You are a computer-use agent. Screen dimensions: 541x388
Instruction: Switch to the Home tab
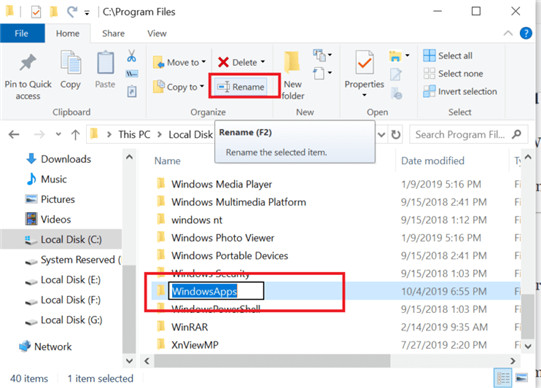[68, 33]
